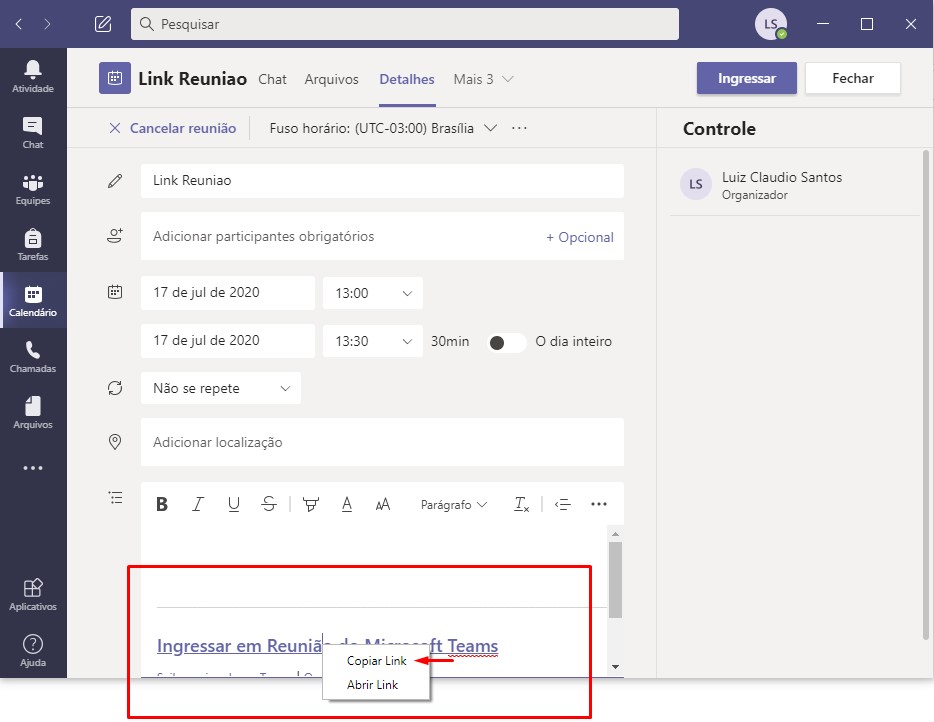Click the meeting calendar icon beside title
934x722 pixels.
[x=115, y=78]
